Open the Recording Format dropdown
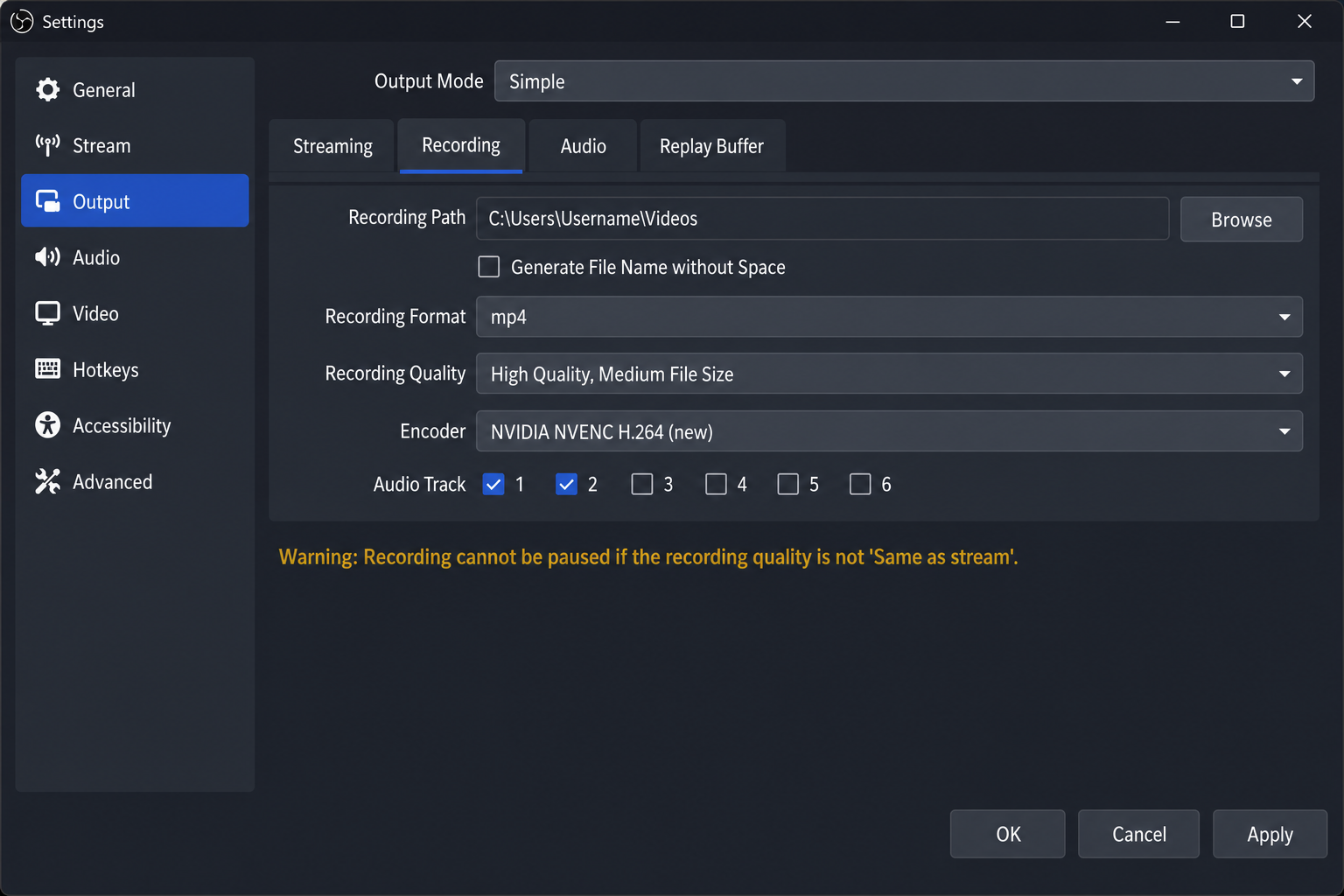1344x896 pixels. click(x=889, y=317)
